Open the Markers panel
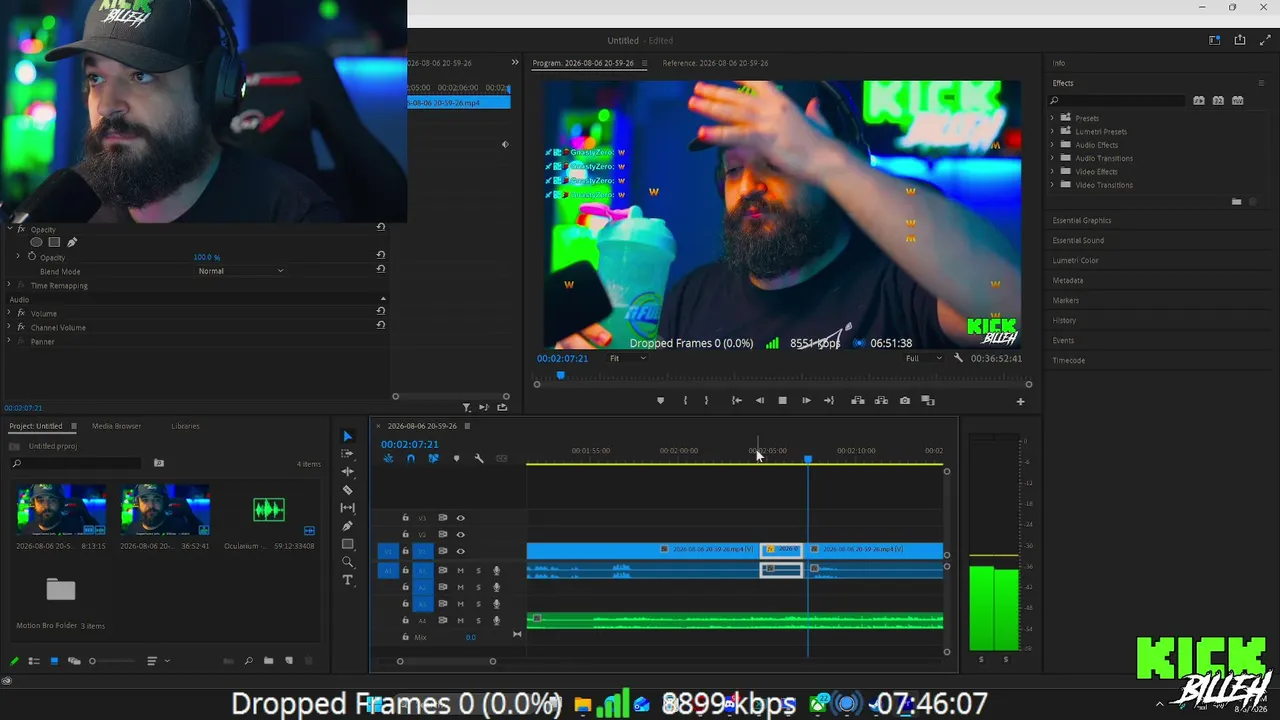 pos(1065,300)
